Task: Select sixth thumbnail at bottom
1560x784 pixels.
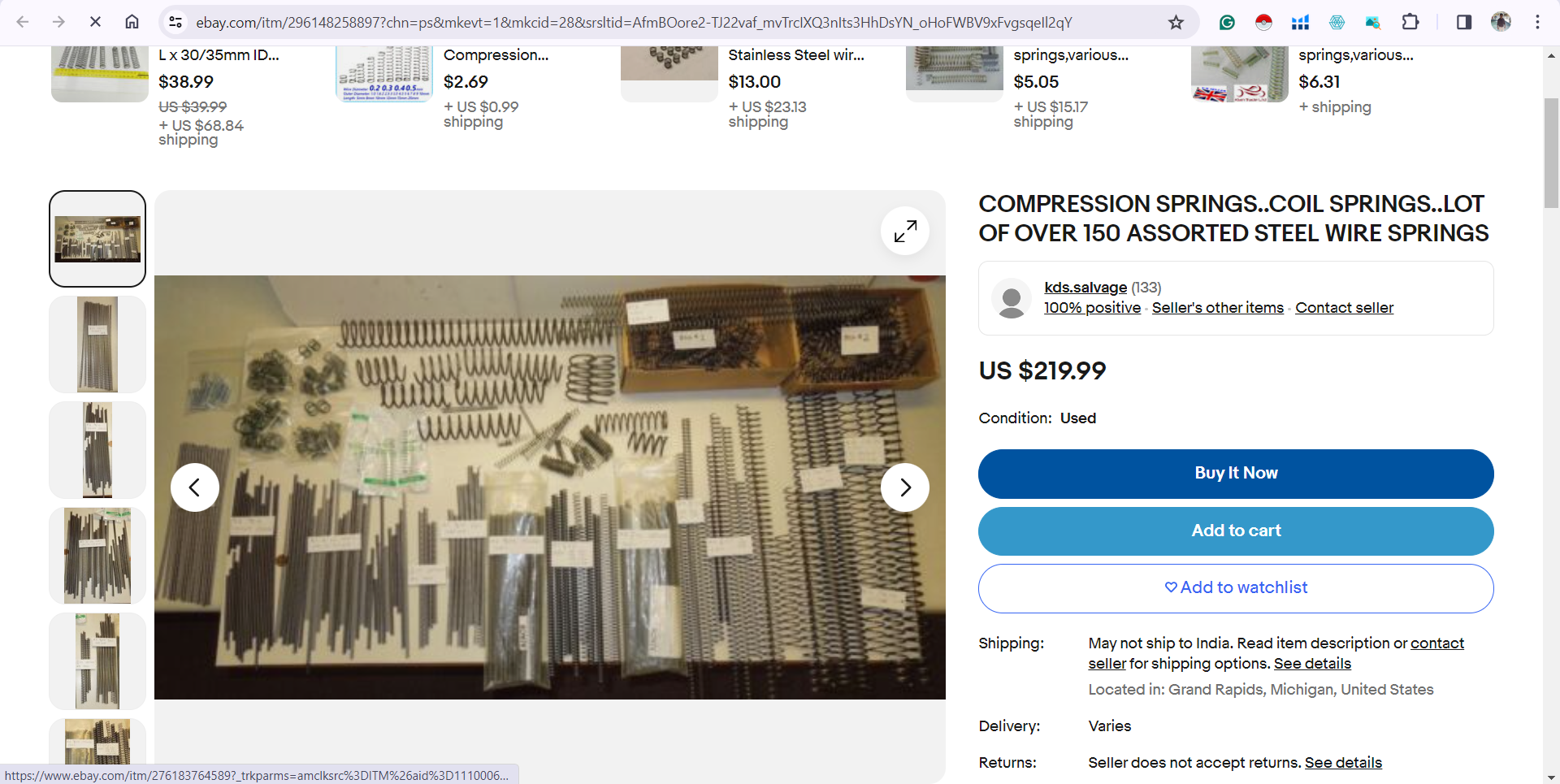Action: [97, 741]
